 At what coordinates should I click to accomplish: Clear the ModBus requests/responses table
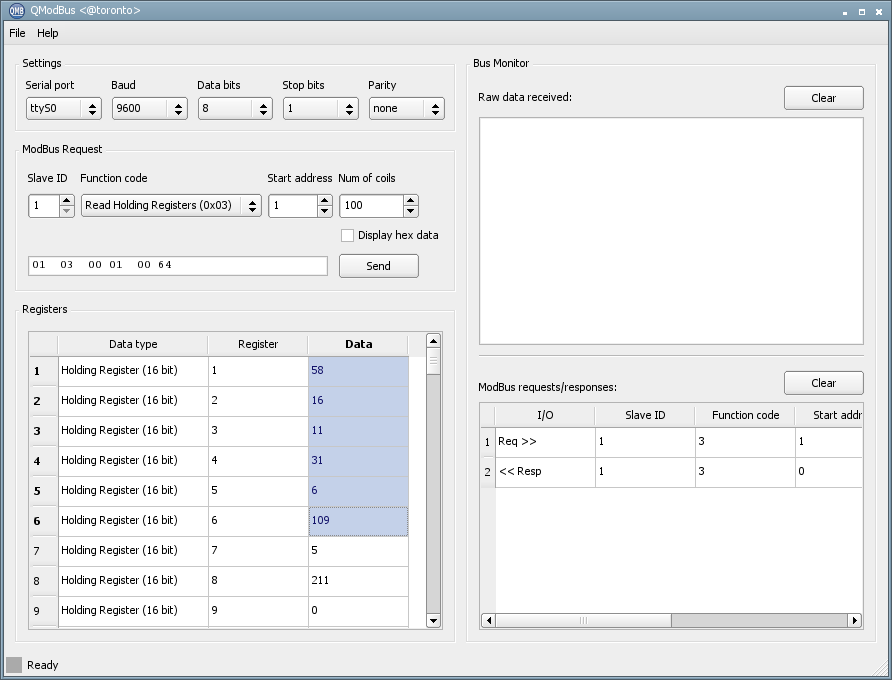click(824, 383)
